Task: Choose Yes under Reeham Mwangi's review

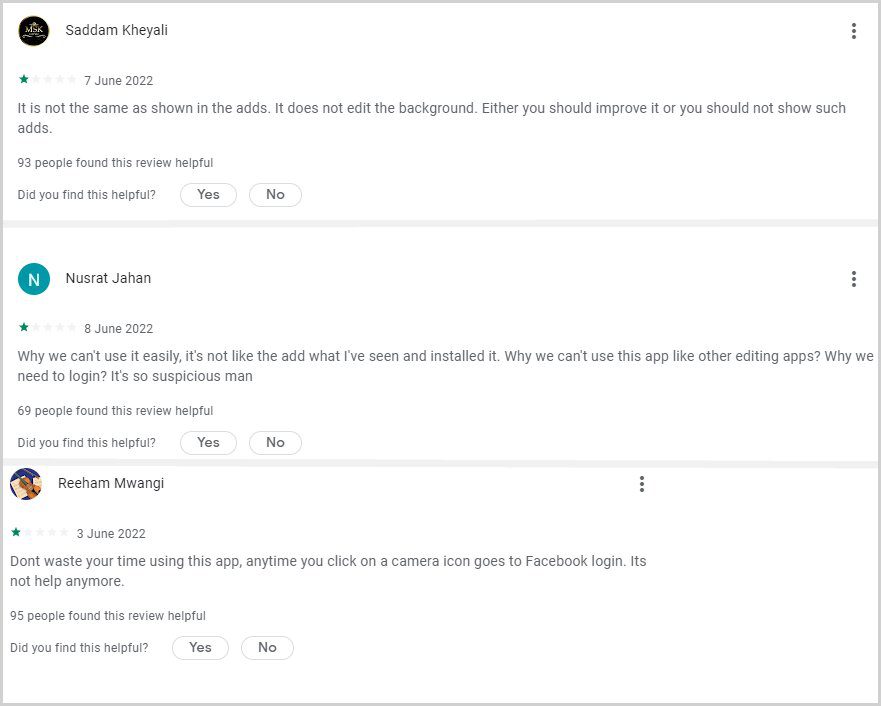Action: tap(201, 648)
